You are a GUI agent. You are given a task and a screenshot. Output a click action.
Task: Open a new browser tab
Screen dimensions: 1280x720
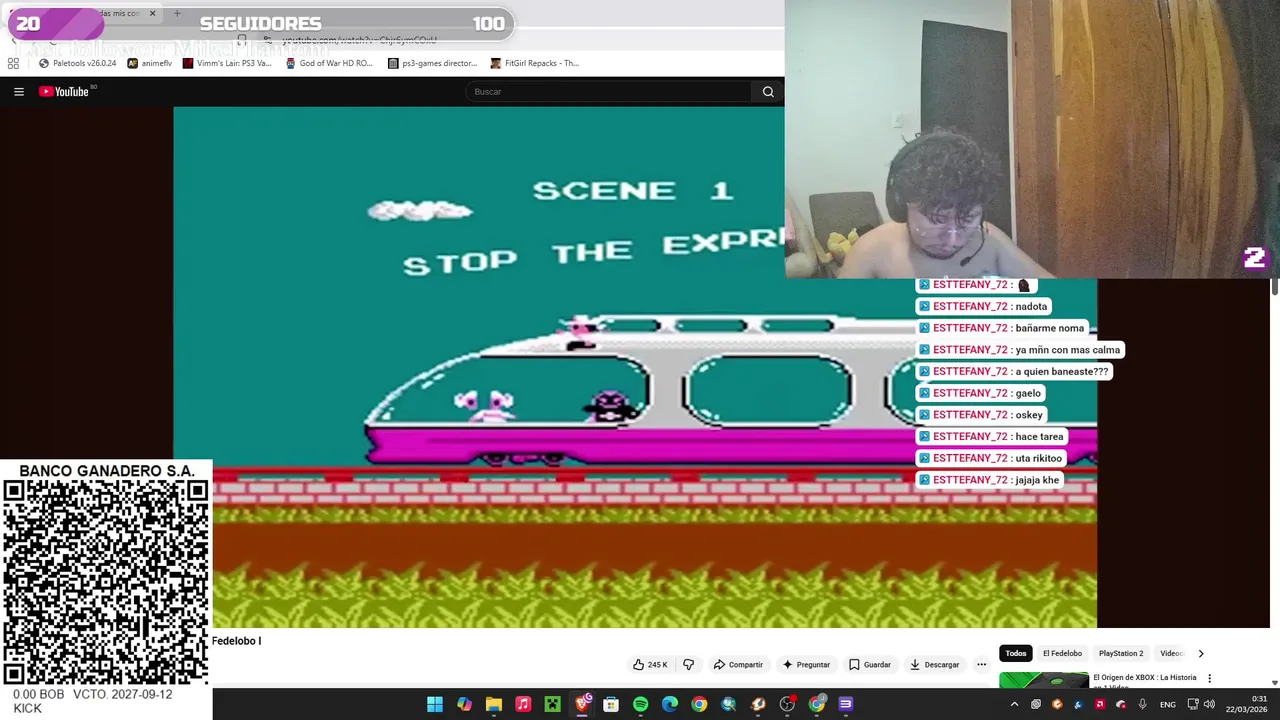tap(177, 14)
